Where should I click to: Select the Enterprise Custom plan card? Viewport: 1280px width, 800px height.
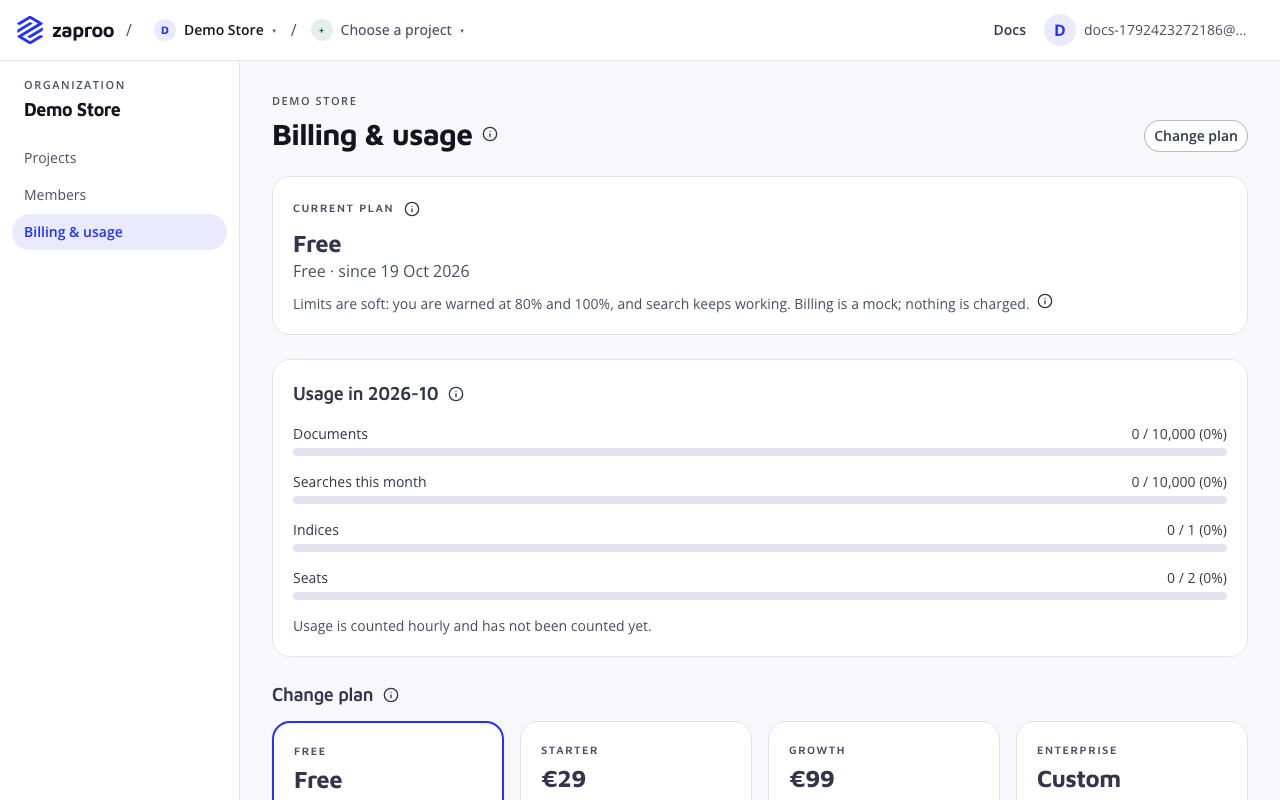point(1132,761)
